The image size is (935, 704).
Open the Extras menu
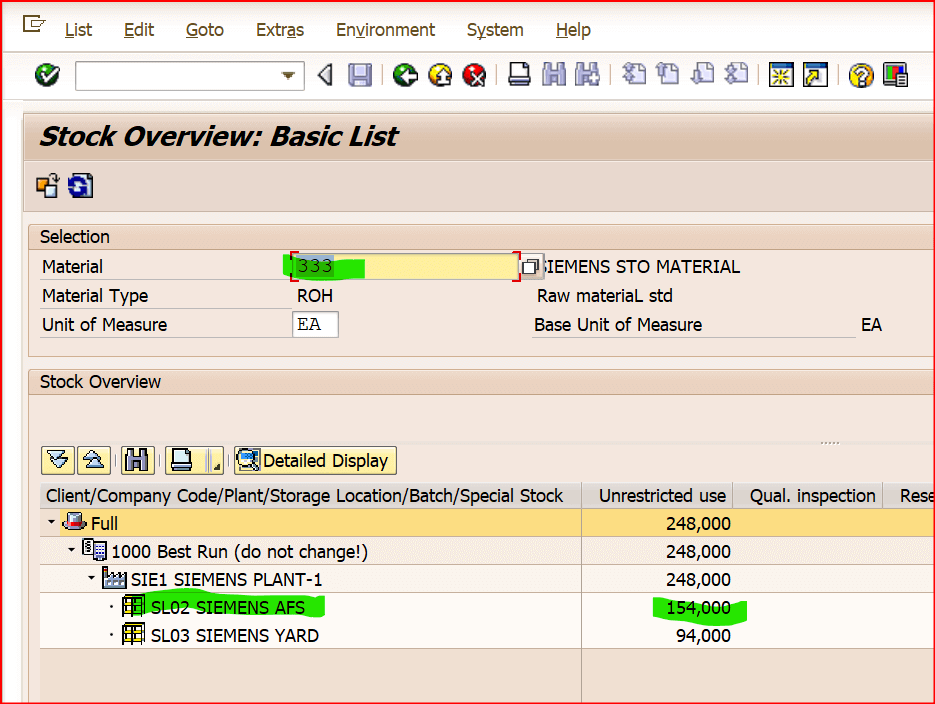click(280, 30)
